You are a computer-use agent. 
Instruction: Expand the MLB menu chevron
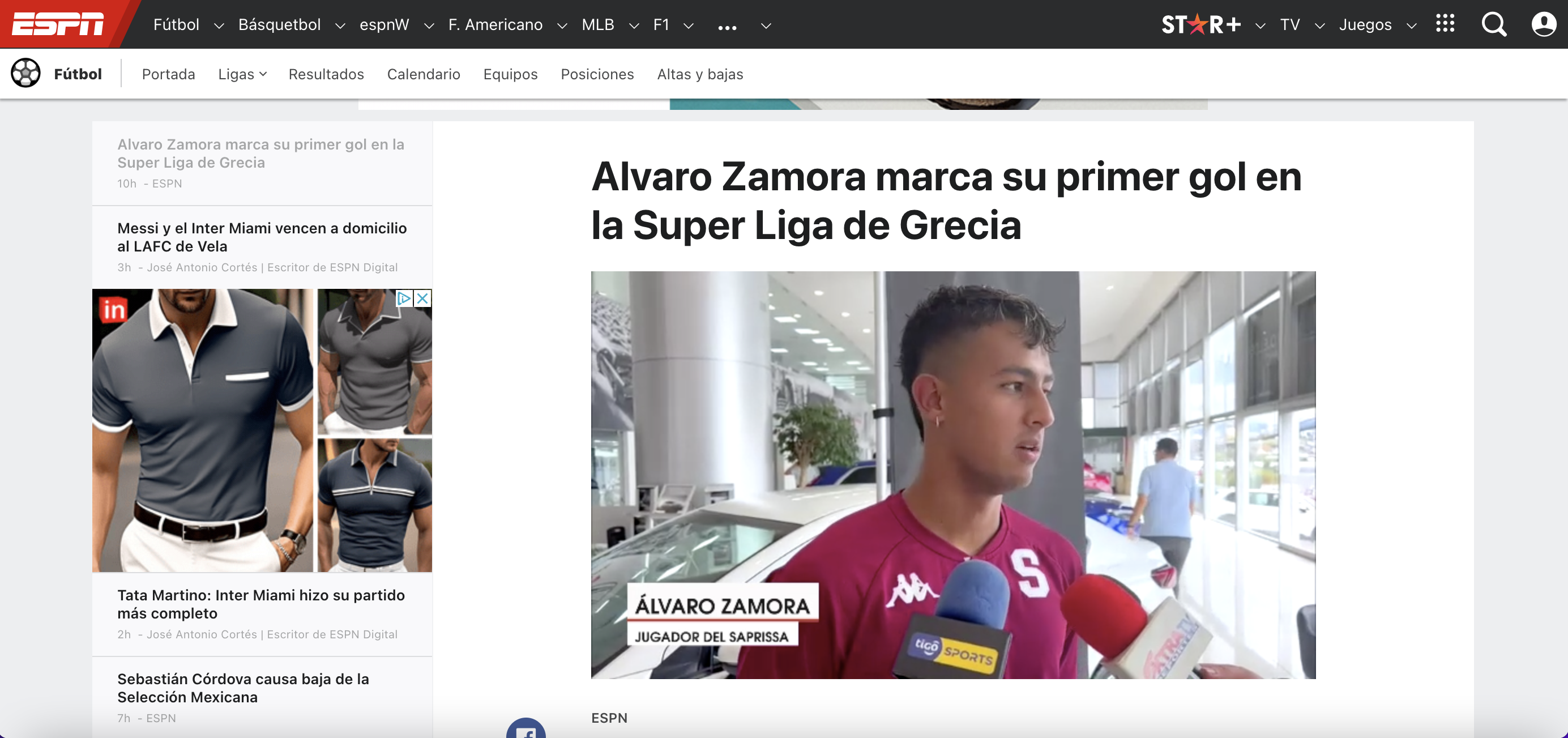tap(634, 25)
